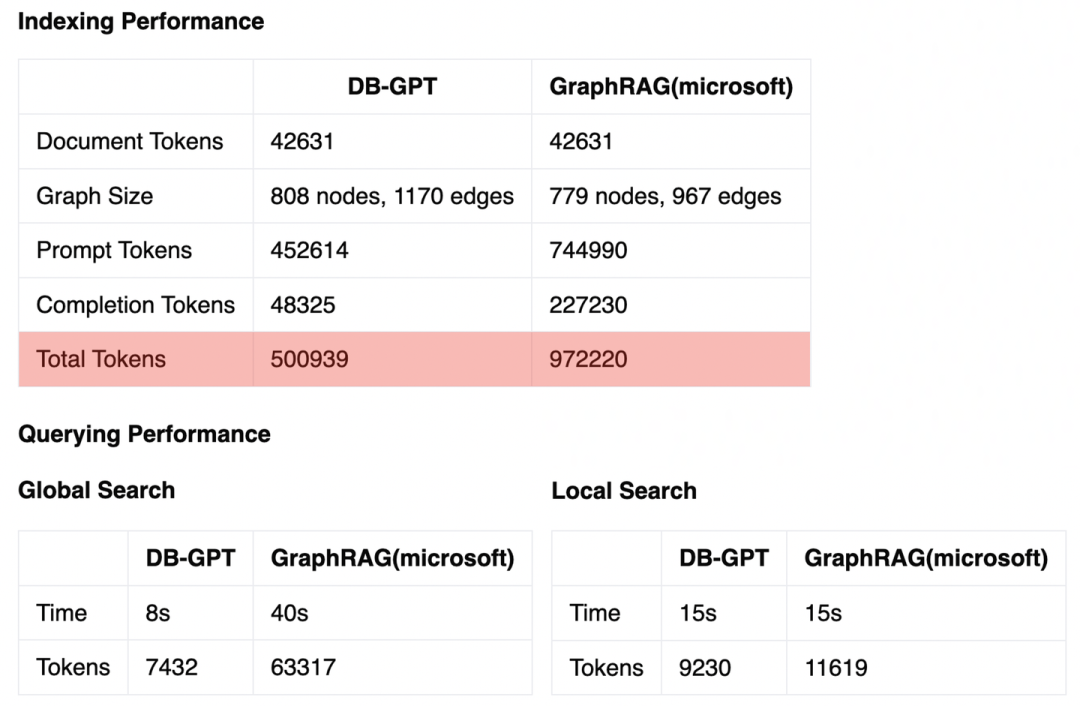This screenshot has height=706, width=1080.
Task: Click the Global Search heading
Action: [x=96, y=490]
